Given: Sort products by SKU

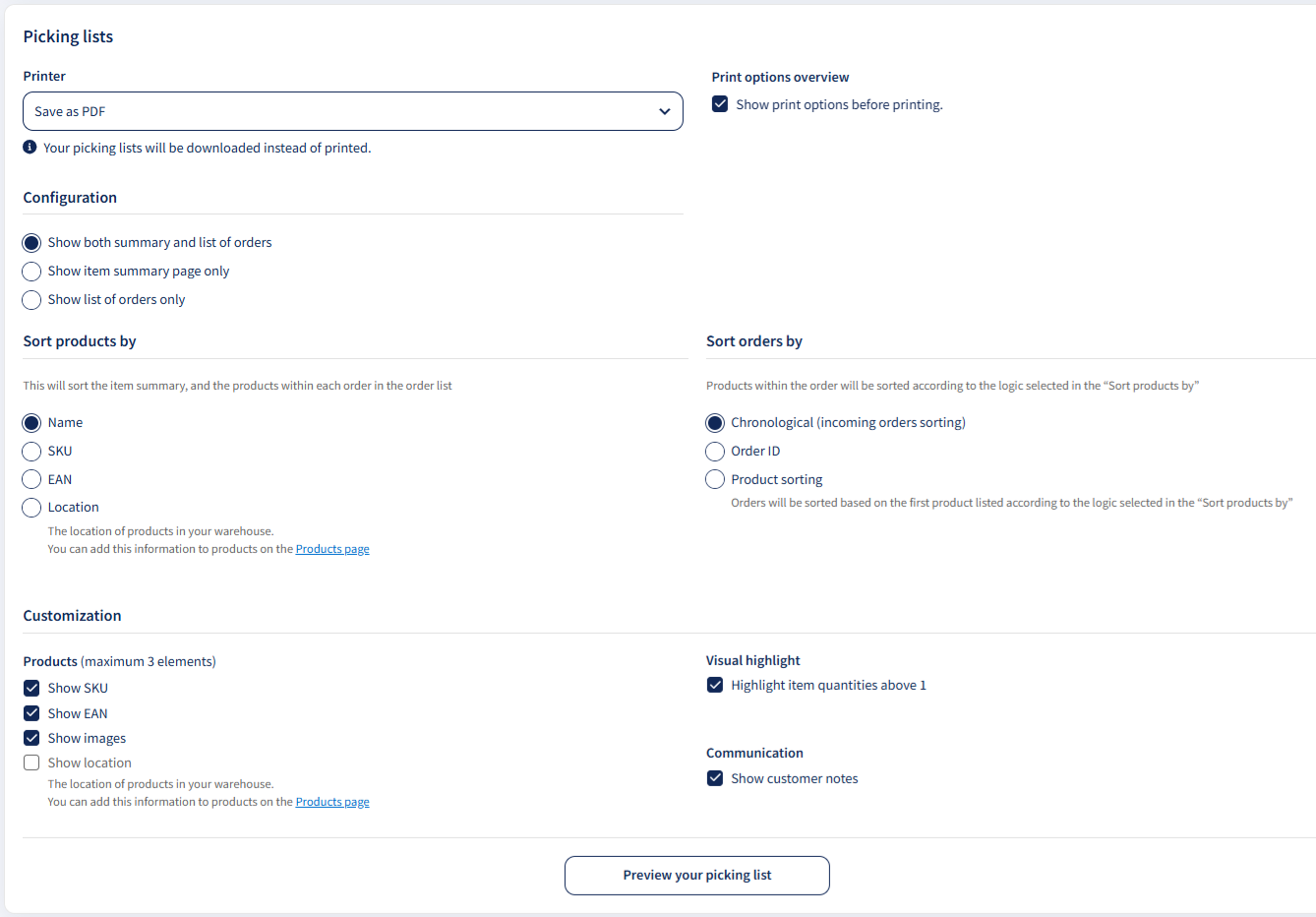Looking at the screenshot, I should click(x=31, y=452).
